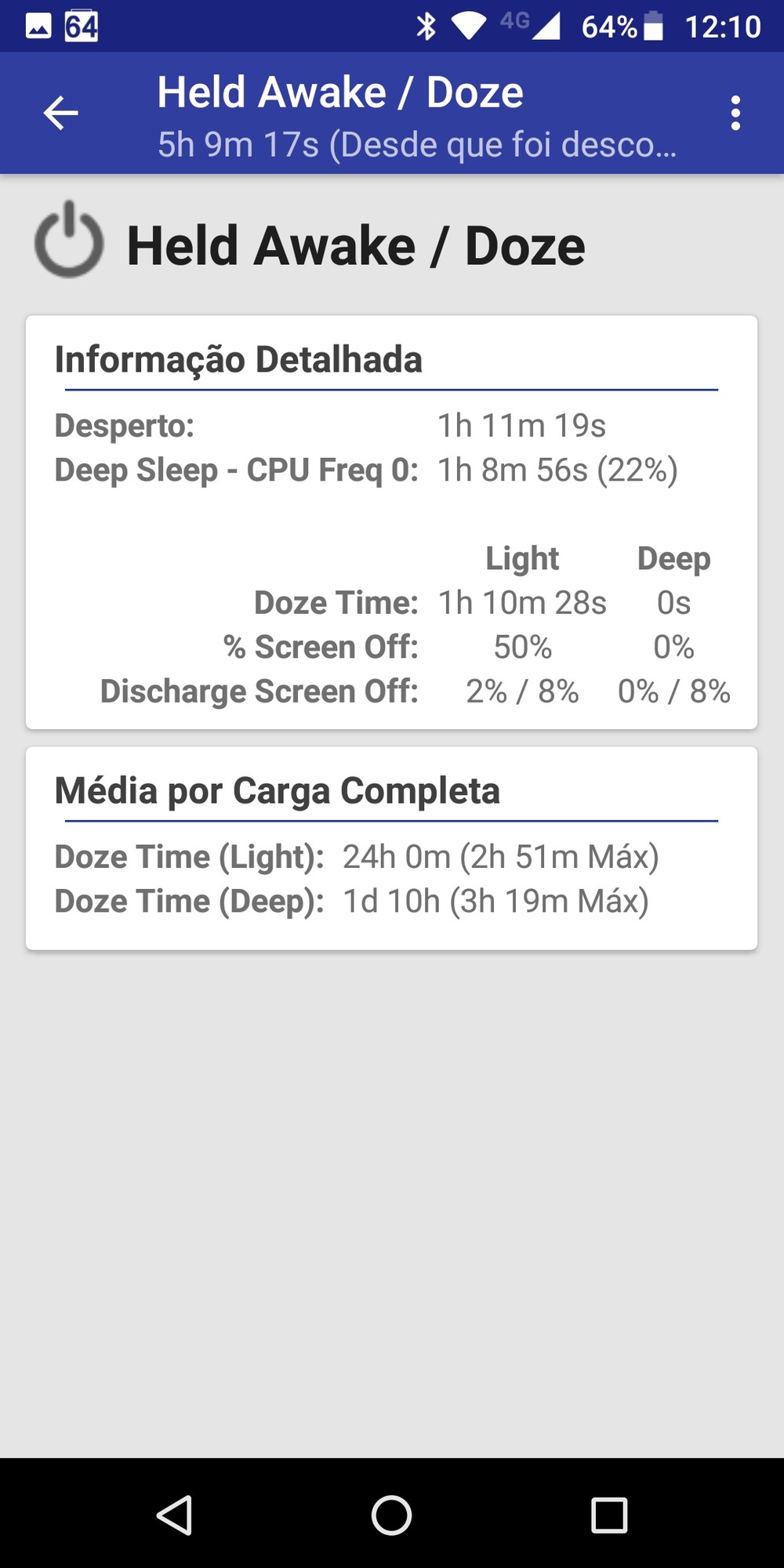Tap the Android back navigation button

175,1515
